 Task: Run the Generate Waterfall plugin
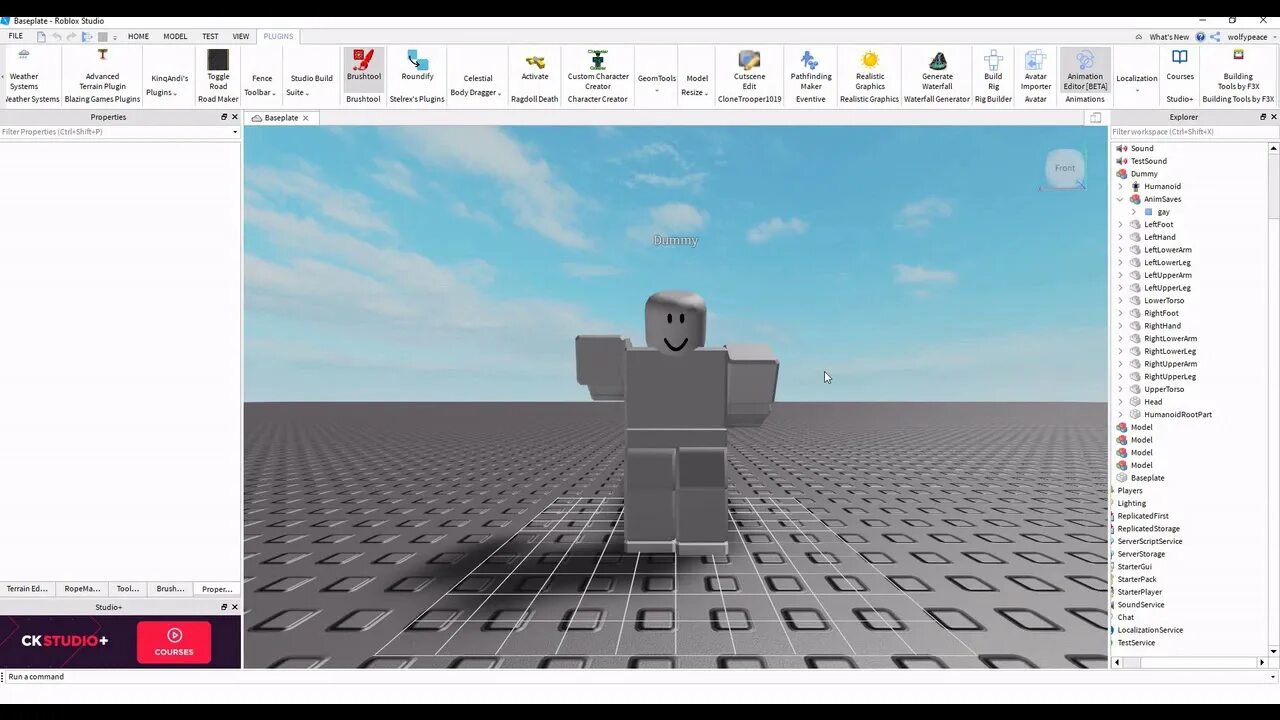point(937,70)
